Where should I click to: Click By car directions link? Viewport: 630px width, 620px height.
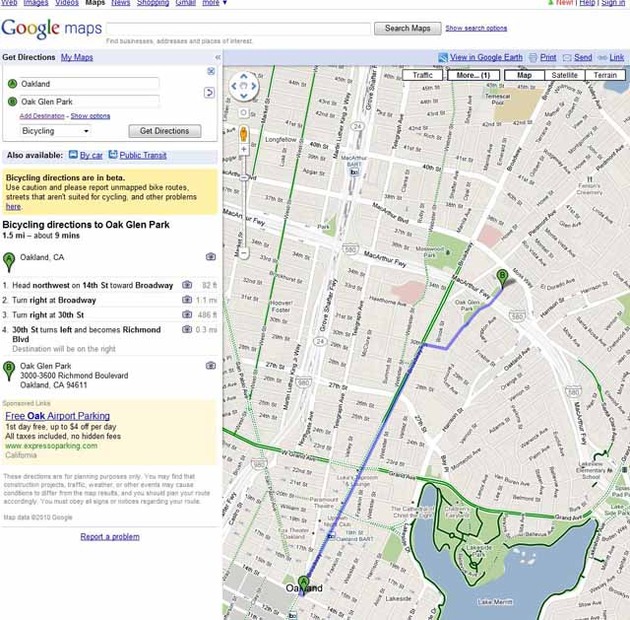(x=91, y=155)
